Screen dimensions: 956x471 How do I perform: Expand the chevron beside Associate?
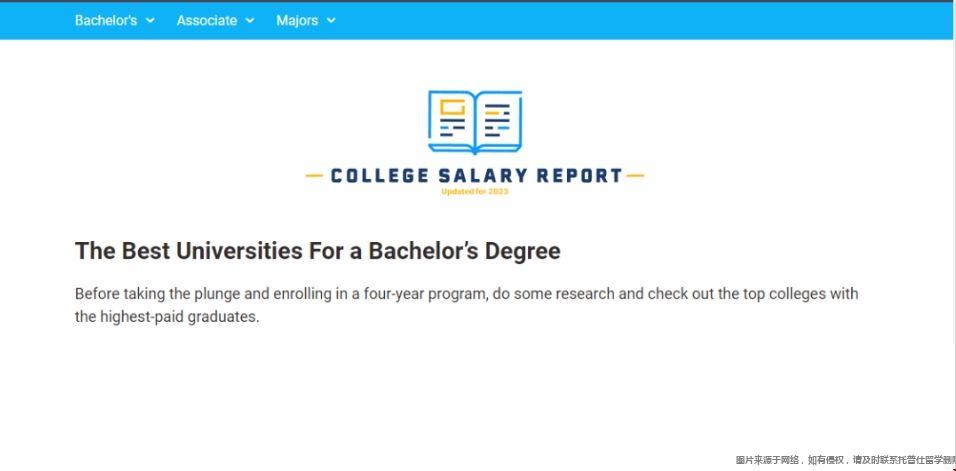(x=249, y=21)
